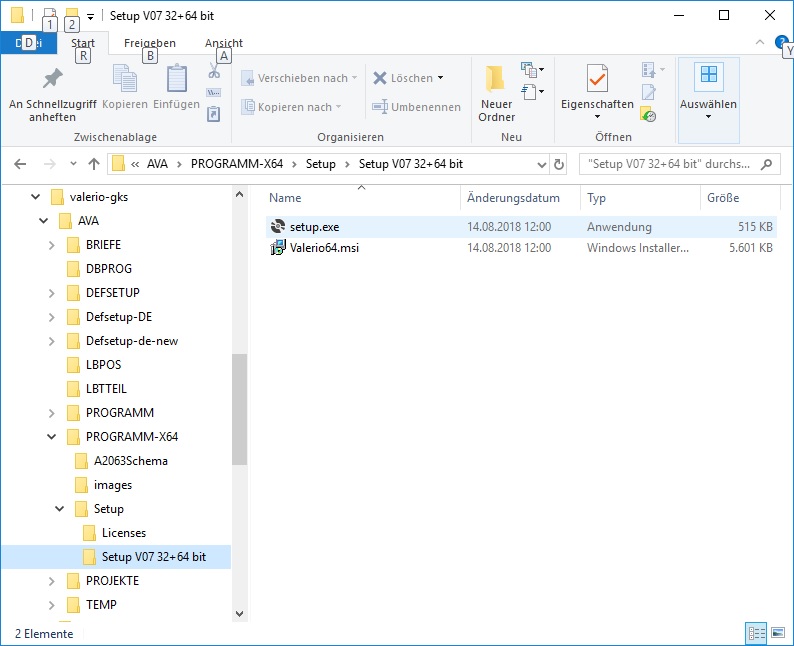
Task: Open the Ansicht ribbon tab
Action: (224, 43)
